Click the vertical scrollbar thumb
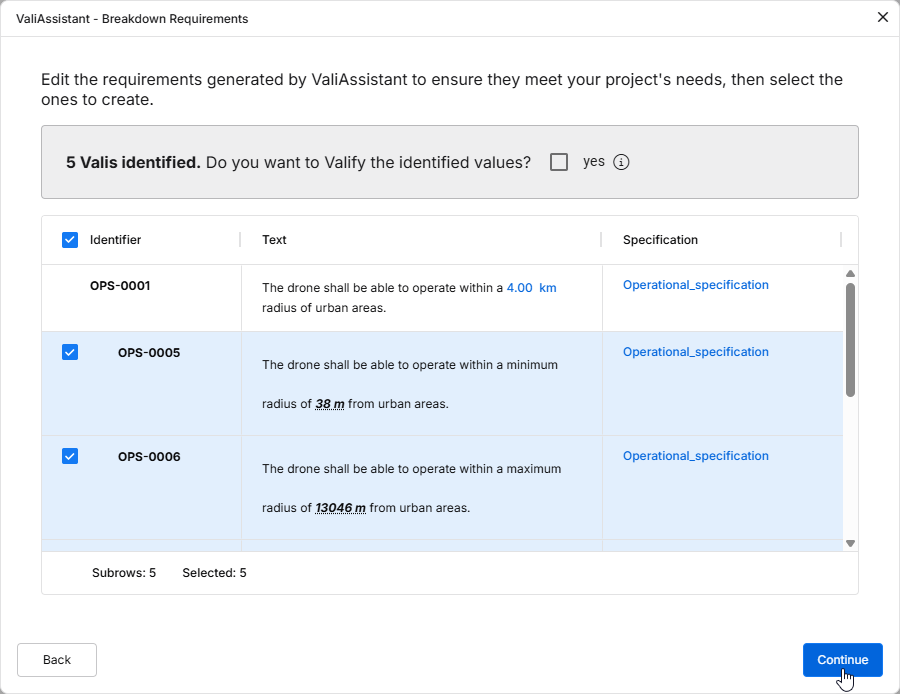Viewport: 900px width, 694px height. coord(850,339)
